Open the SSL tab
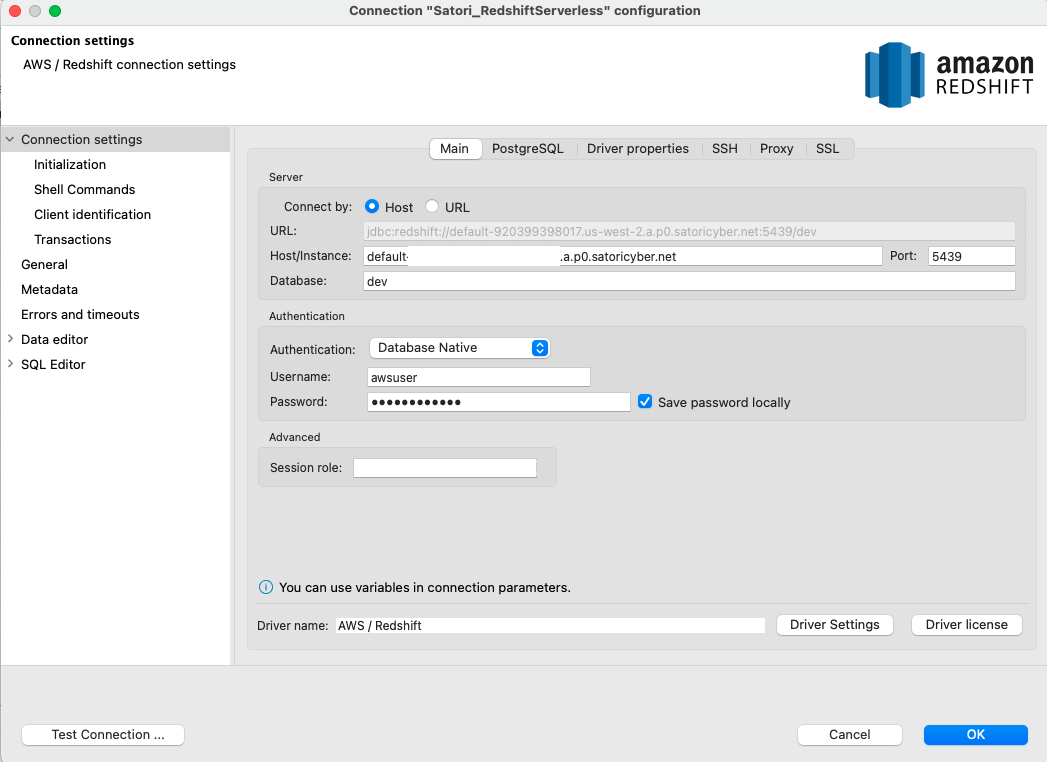 tap(827, 148)
